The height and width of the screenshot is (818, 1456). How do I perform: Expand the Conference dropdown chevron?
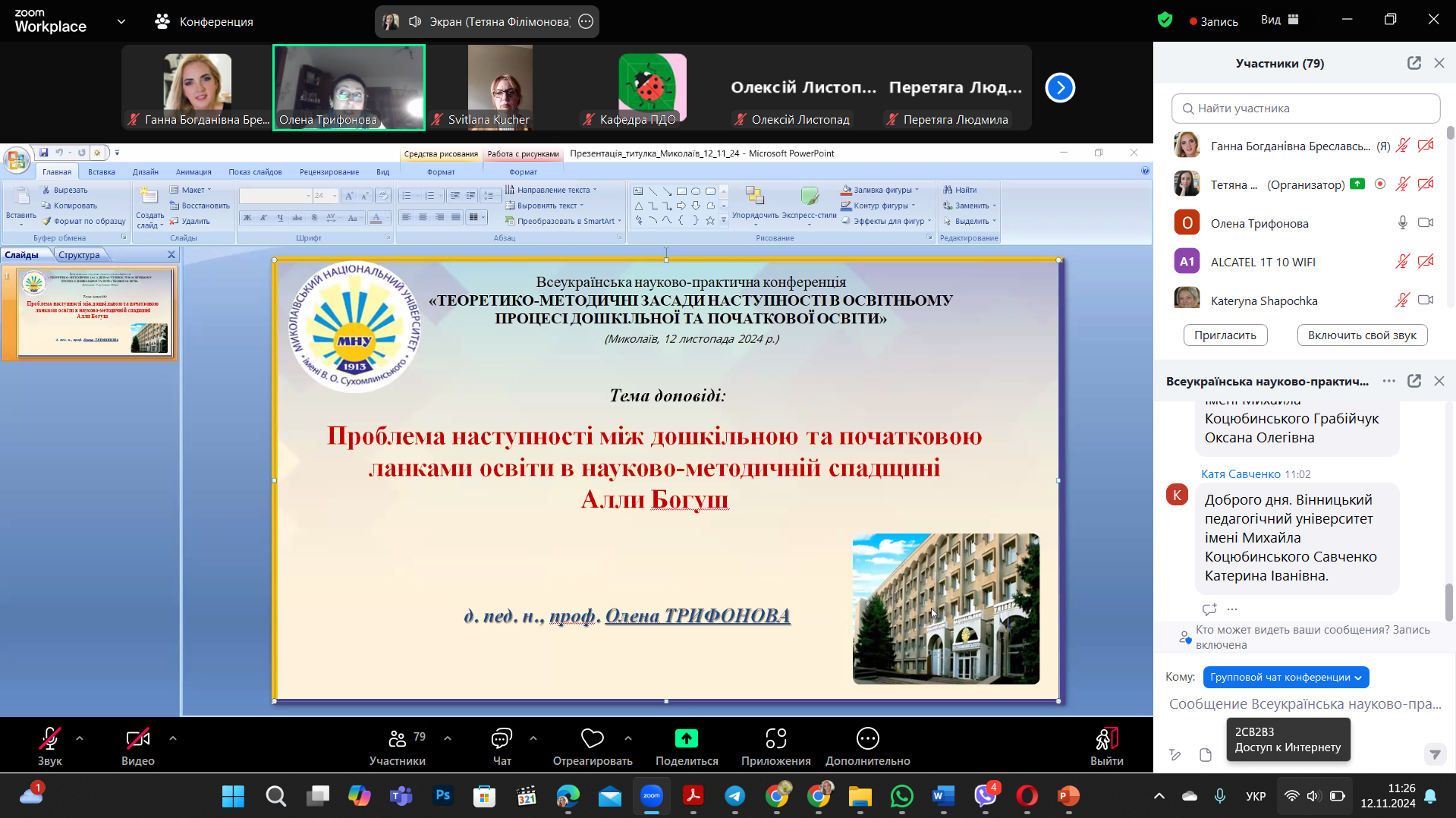(x=121, y=21)
